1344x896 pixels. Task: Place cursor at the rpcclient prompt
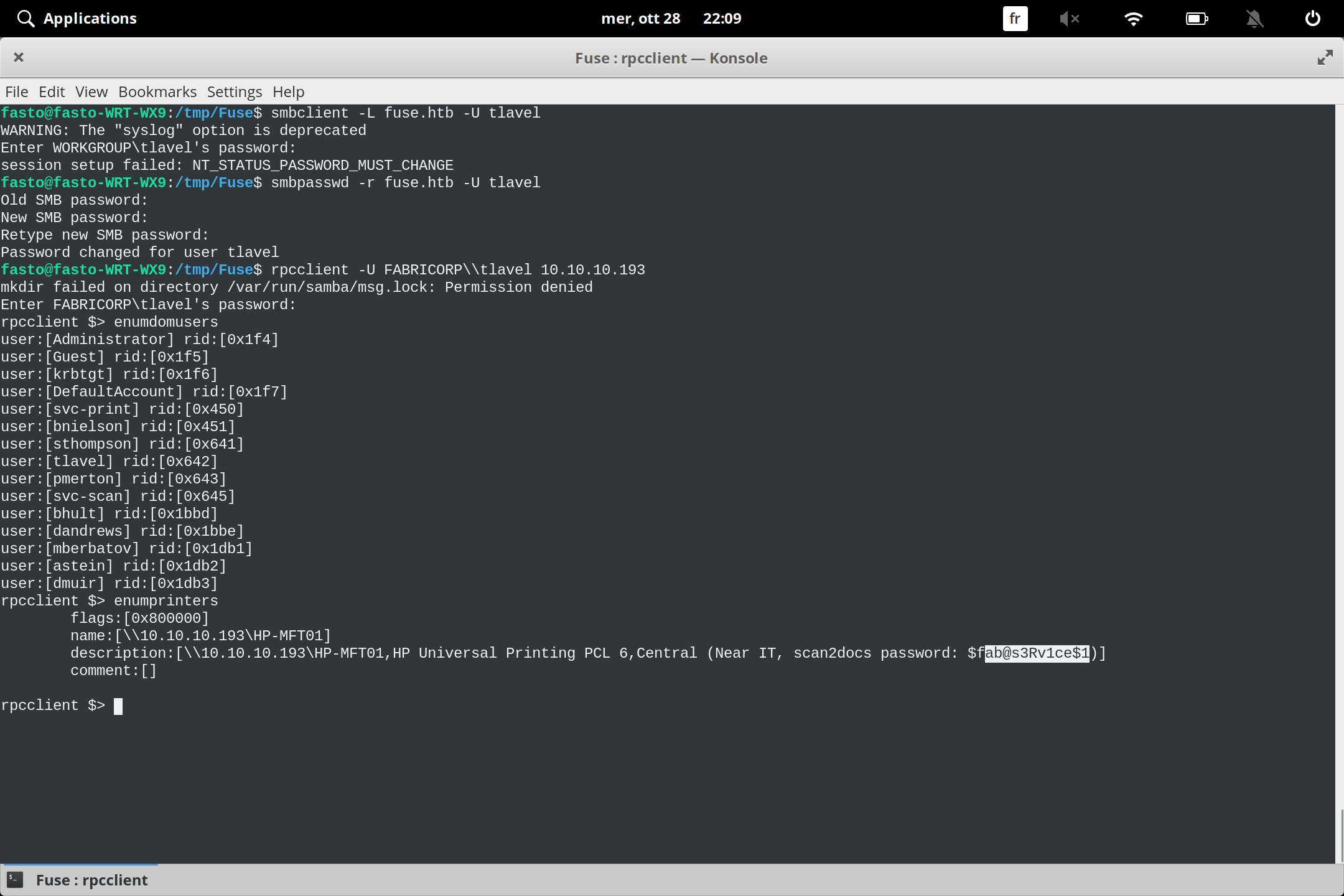[x=118, y=705]
